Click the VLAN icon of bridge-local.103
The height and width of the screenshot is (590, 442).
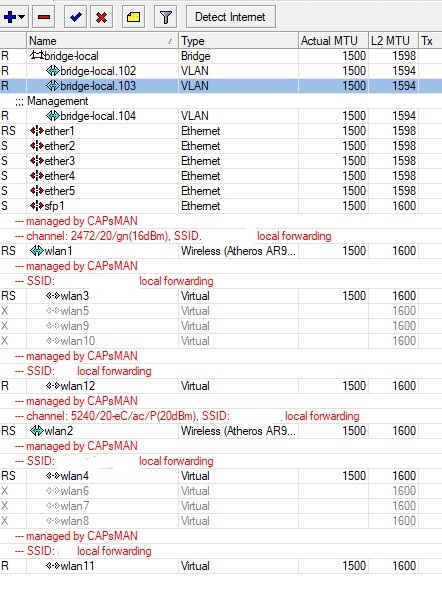pyautogui.click(x=52, y=86)
